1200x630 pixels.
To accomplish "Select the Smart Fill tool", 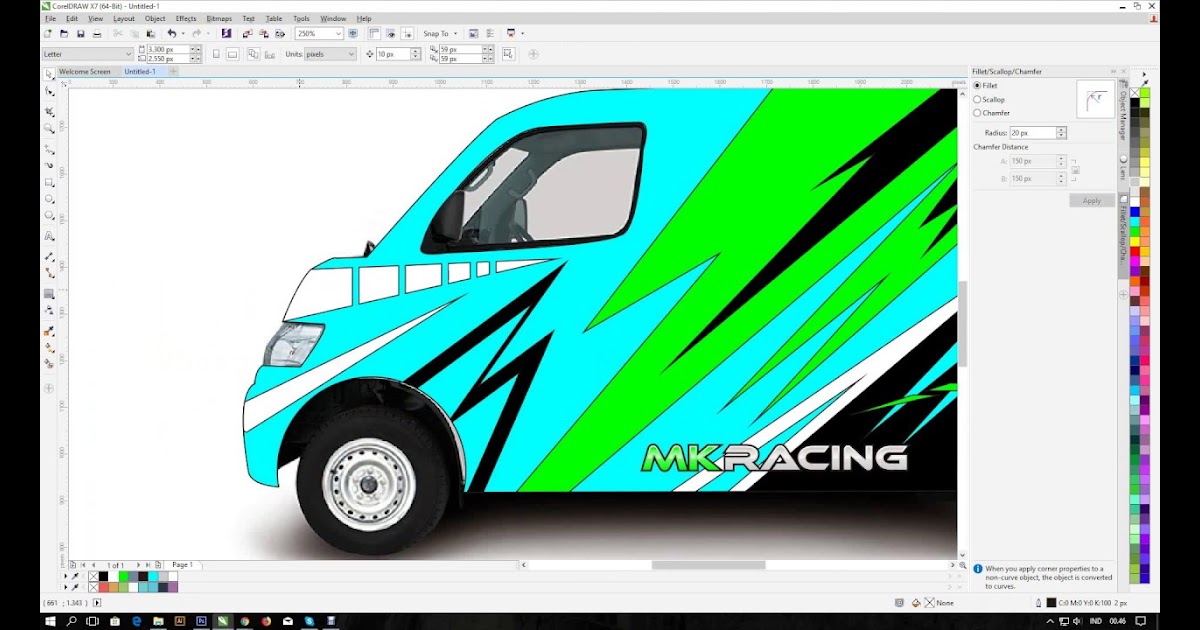I will [x=49, y=363].
